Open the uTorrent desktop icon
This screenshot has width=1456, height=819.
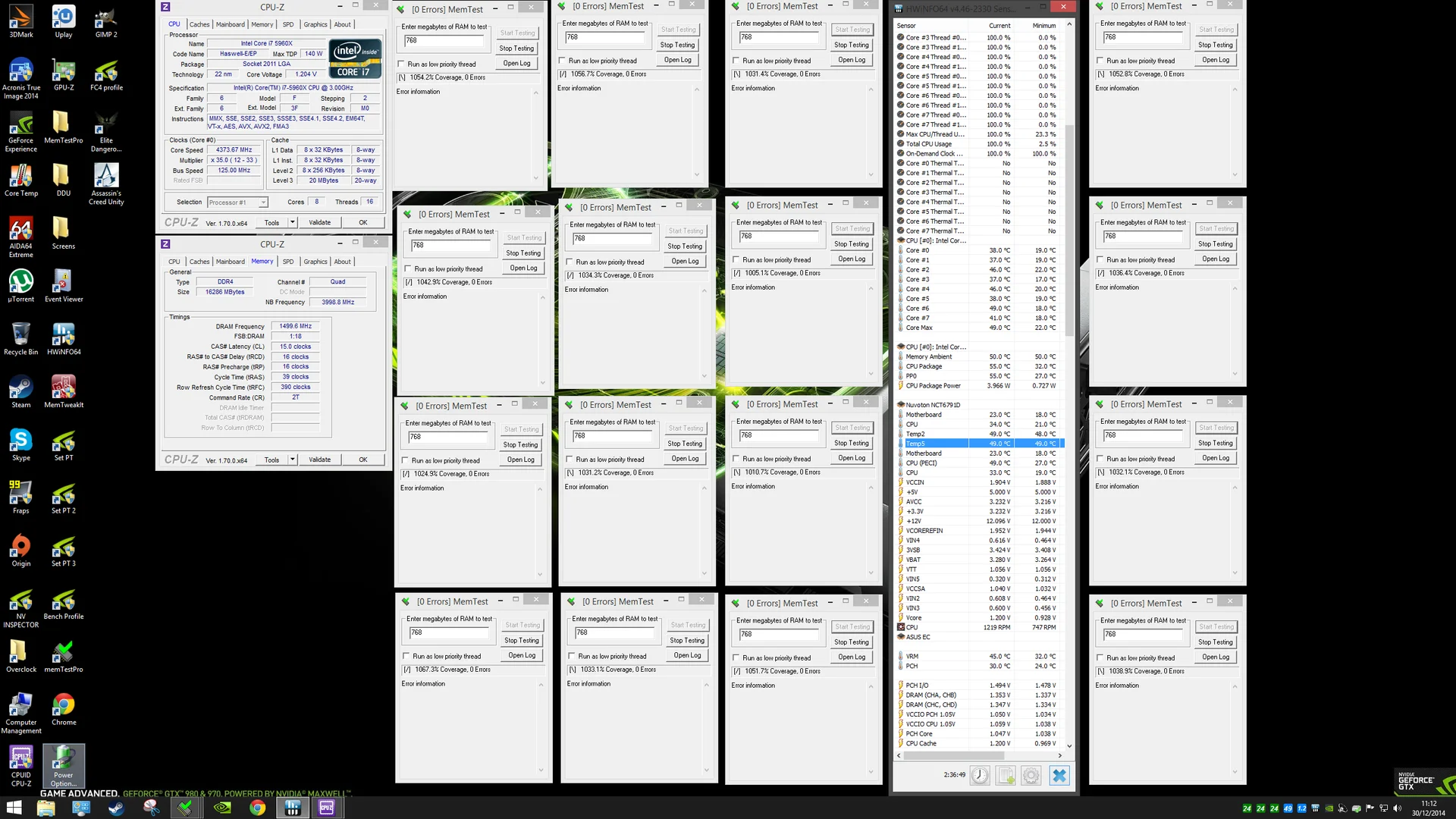[21, 286]
